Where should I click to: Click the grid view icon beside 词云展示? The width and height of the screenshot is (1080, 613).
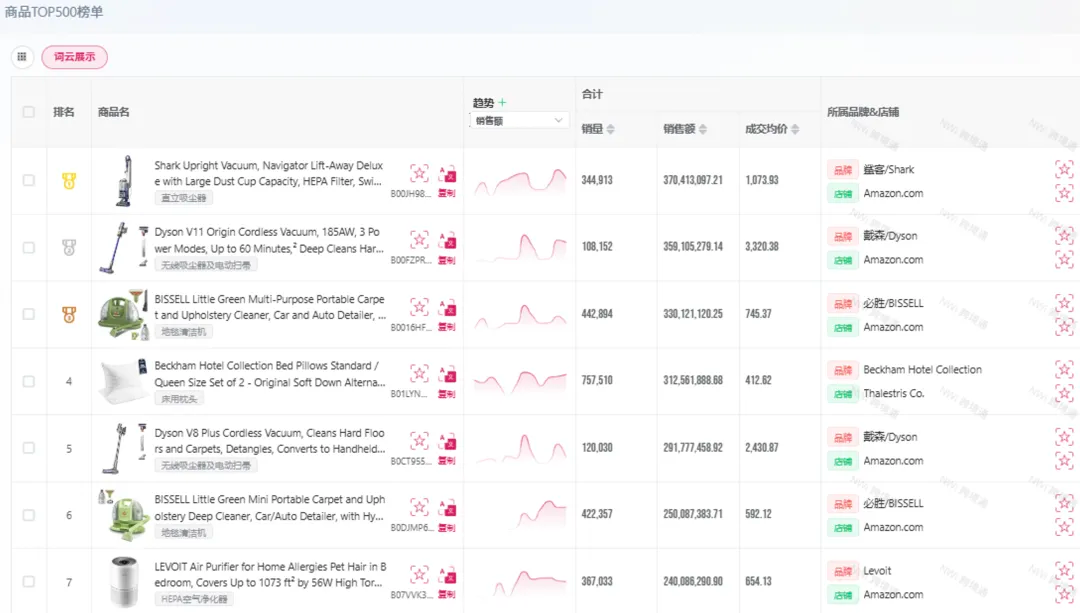tap(22, 57)
